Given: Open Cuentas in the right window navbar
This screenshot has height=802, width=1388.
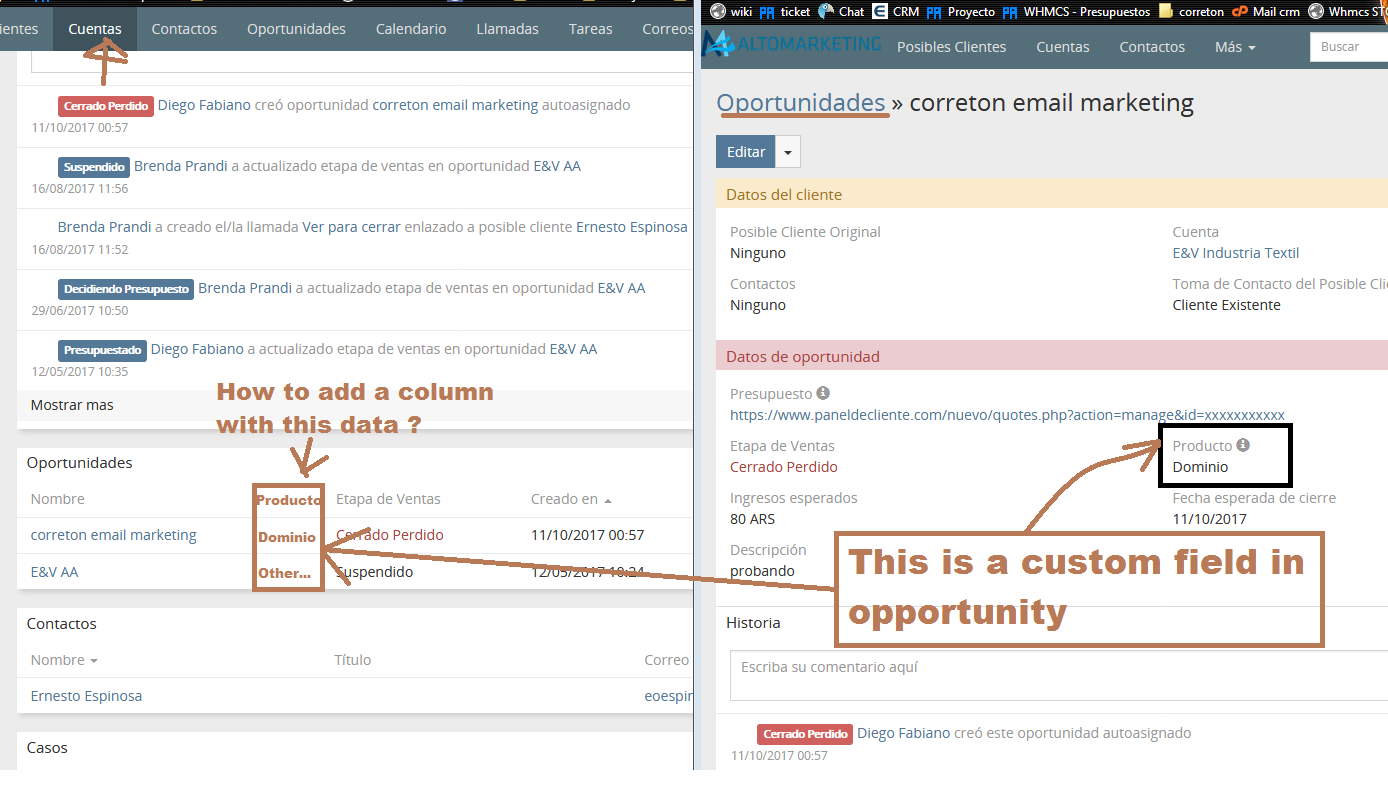Looking at the screenshot, I should [x=1062, y=47].
